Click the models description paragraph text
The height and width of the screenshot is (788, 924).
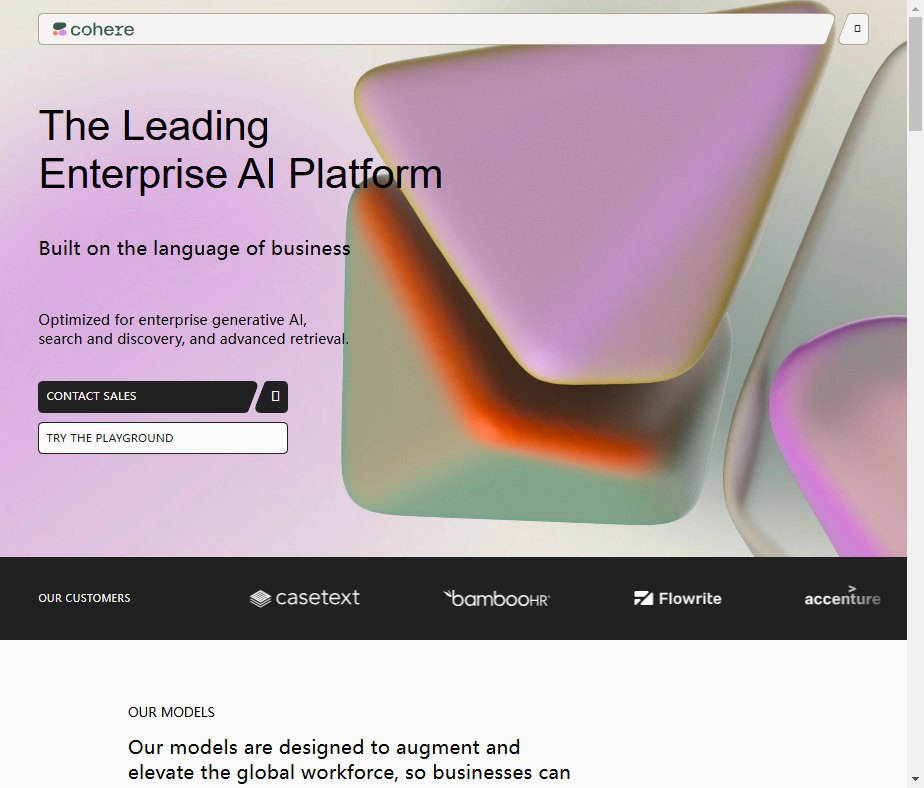(349, 760)
